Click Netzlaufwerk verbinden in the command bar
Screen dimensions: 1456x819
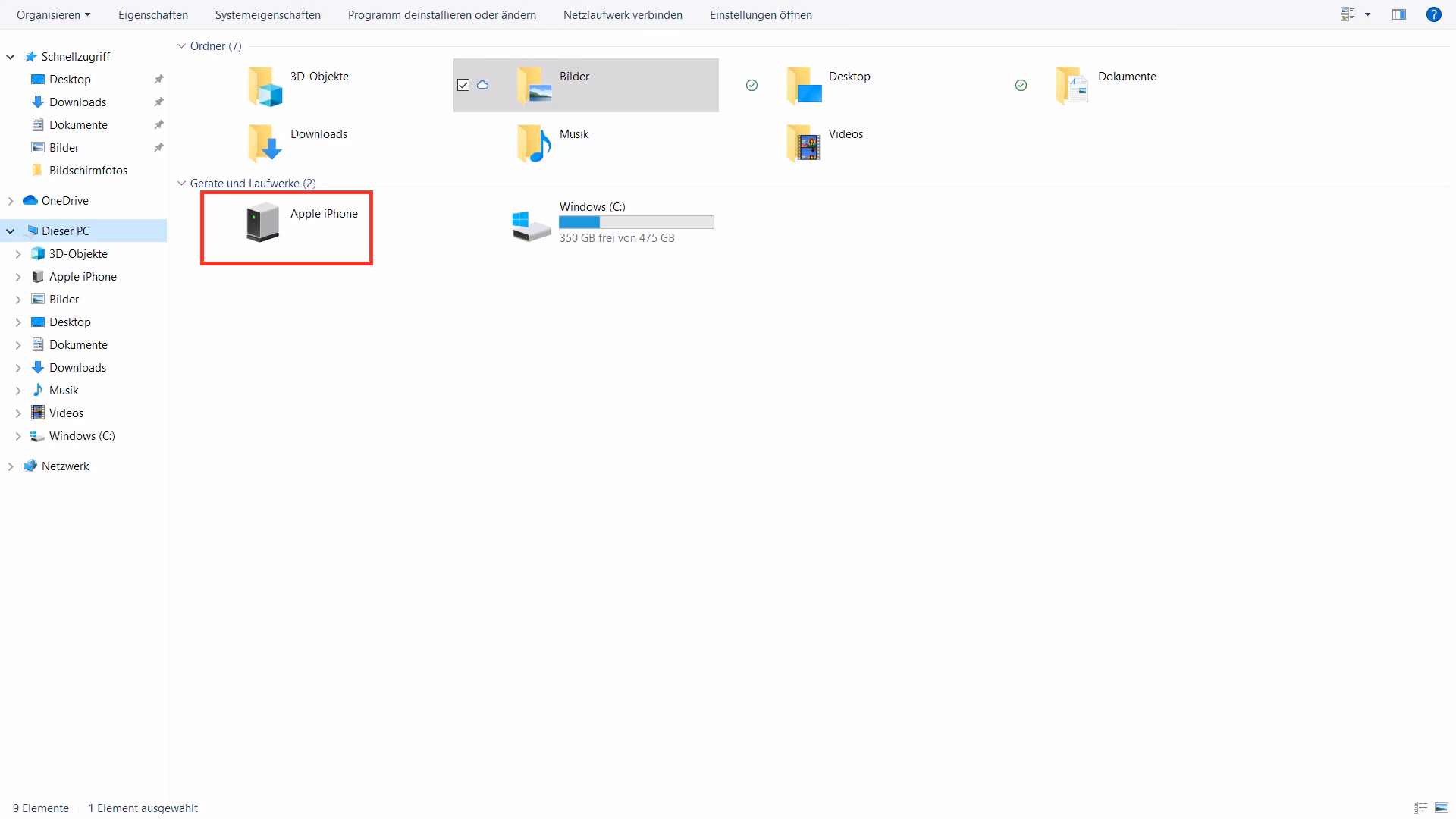tap(623, 14)
